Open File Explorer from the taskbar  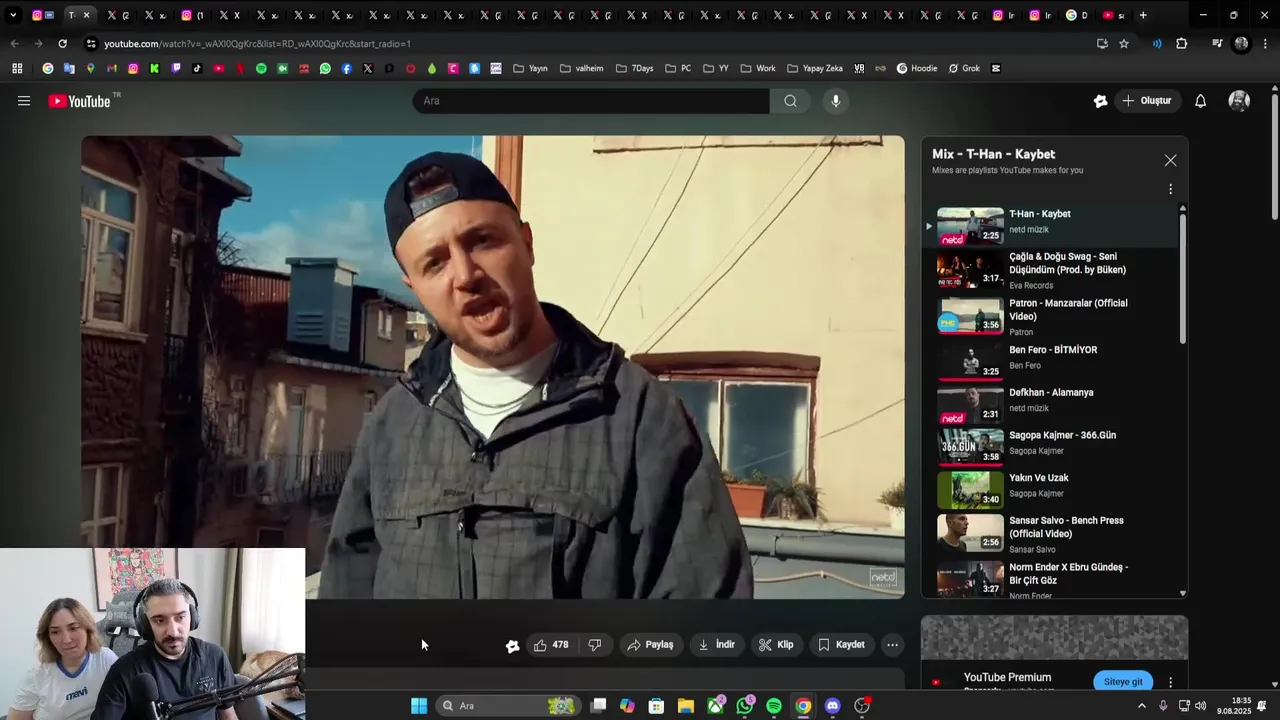click(x=686, y=706)
